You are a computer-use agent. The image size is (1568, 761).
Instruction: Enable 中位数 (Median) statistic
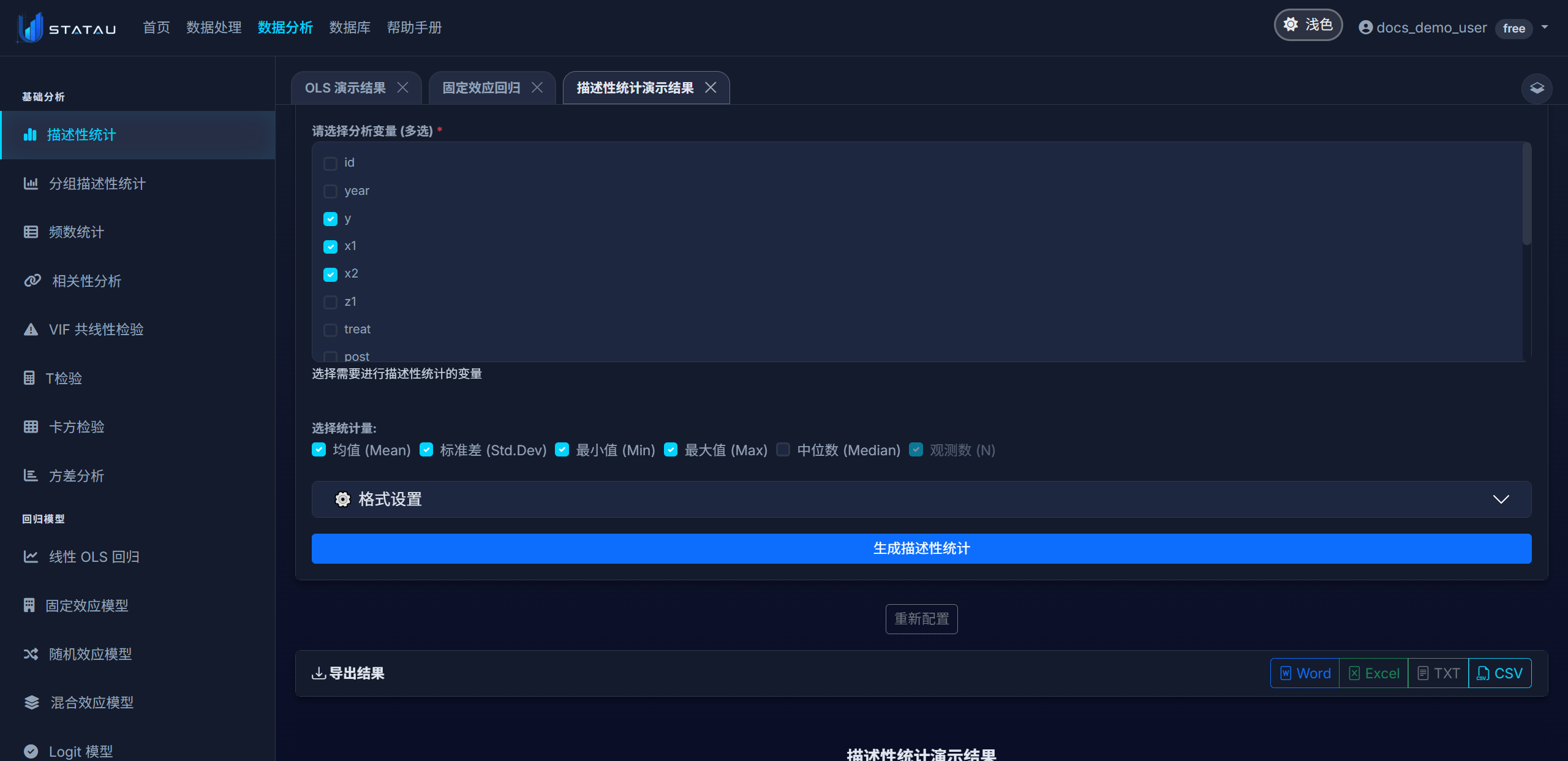tap(783, 450)
